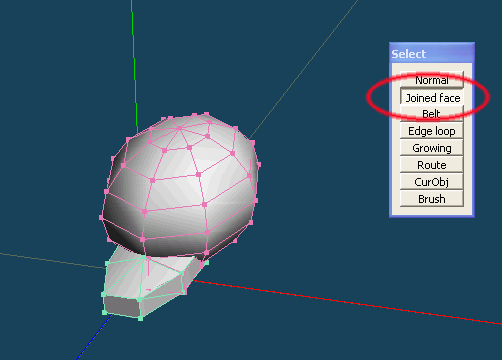Activate the Joined face selection mode
The height and width of the screenshot is (360, 502).
pos(432,97)
